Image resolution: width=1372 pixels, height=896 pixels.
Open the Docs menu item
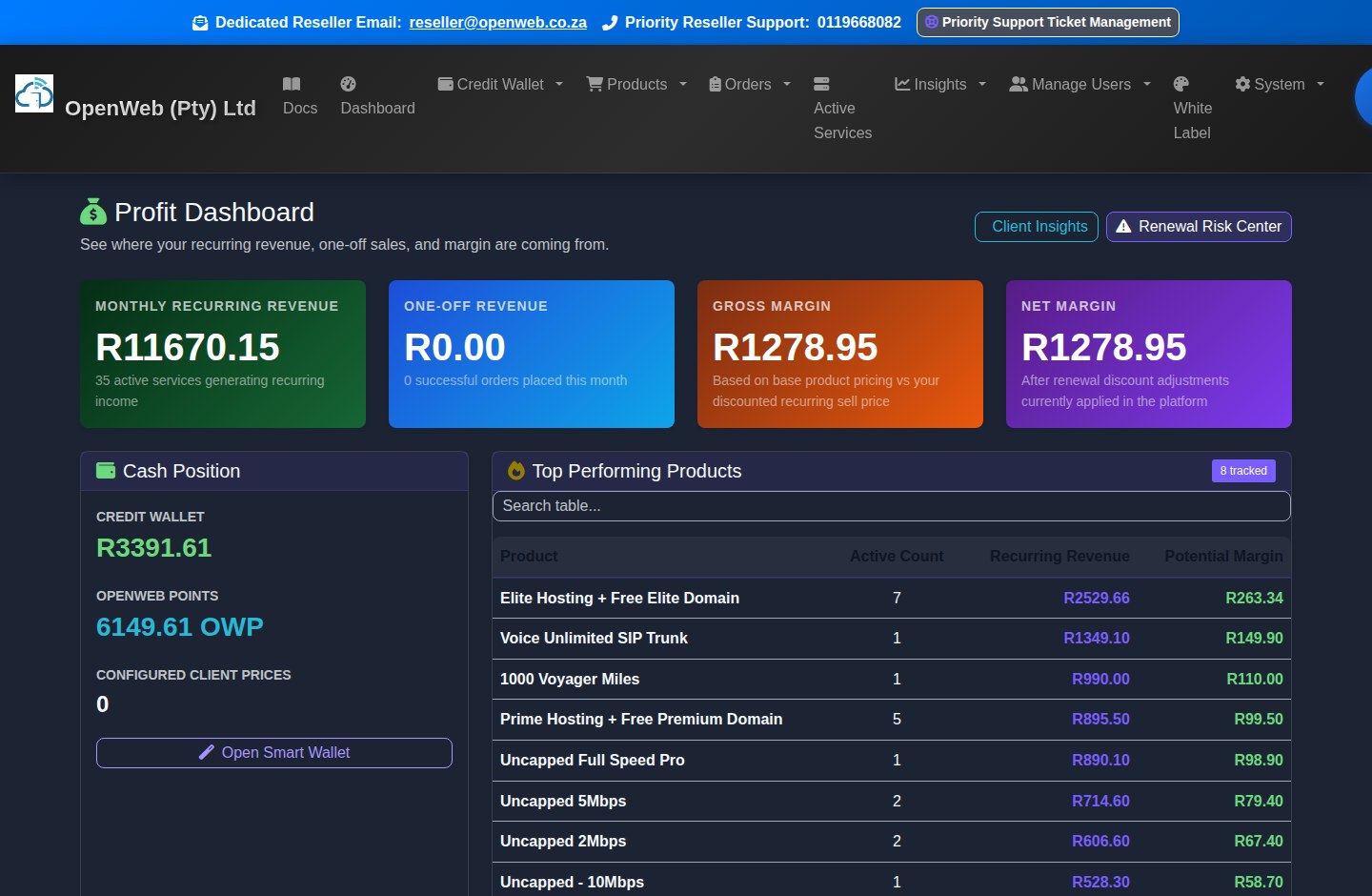(300, 96)
